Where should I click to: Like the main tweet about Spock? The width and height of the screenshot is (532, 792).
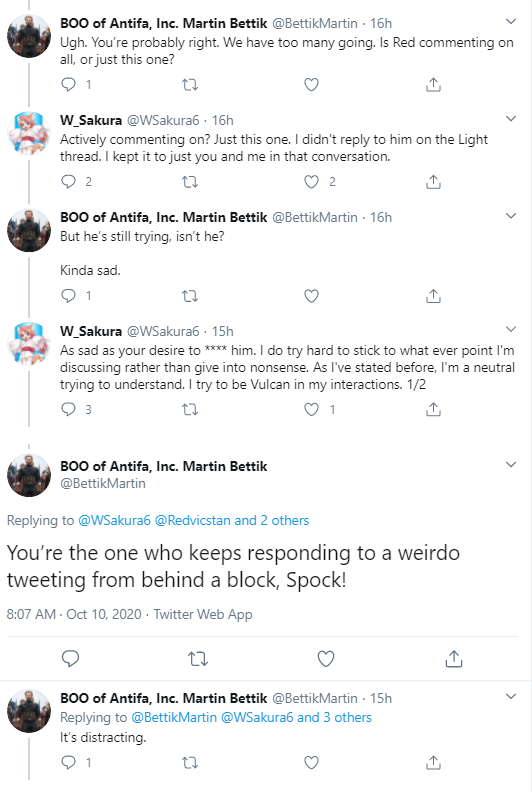tap(326, 659)
